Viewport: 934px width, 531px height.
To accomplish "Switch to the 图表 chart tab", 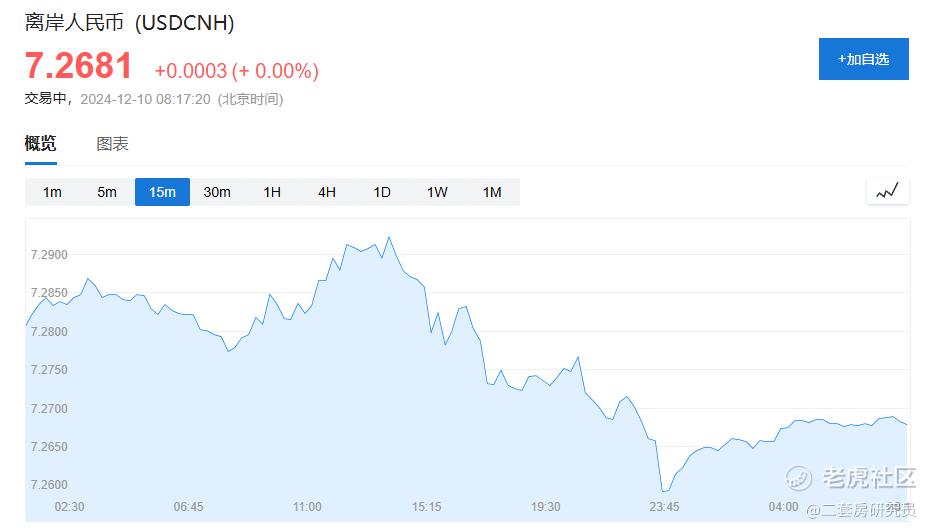I will click(112, 143).
